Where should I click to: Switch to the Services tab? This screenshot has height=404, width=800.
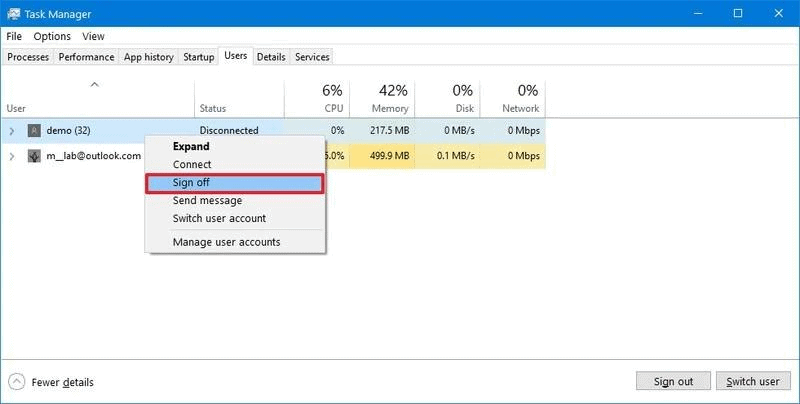pyautogui.click(x=312, y=57)
